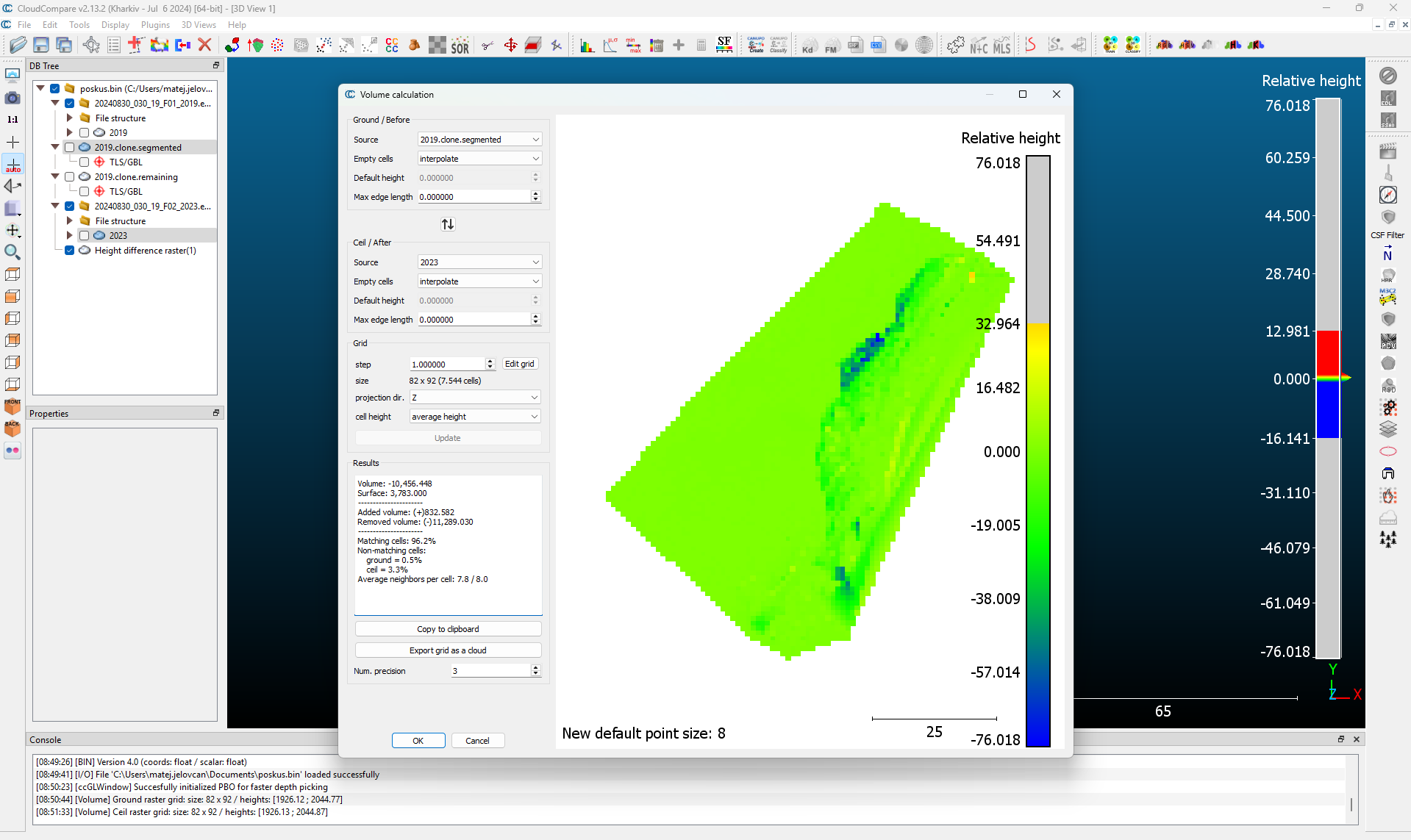Open the Plugins menu

[155, 25]
